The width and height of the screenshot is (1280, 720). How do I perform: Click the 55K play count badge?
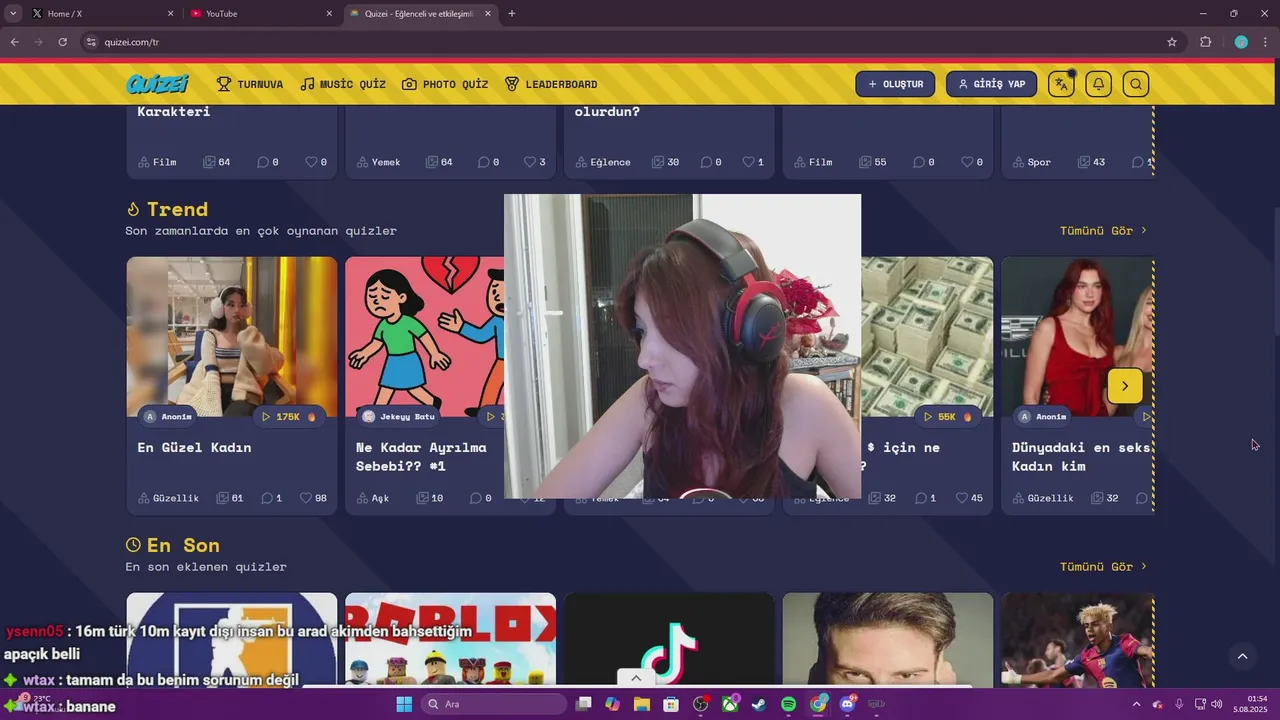(x=946, y=416)
